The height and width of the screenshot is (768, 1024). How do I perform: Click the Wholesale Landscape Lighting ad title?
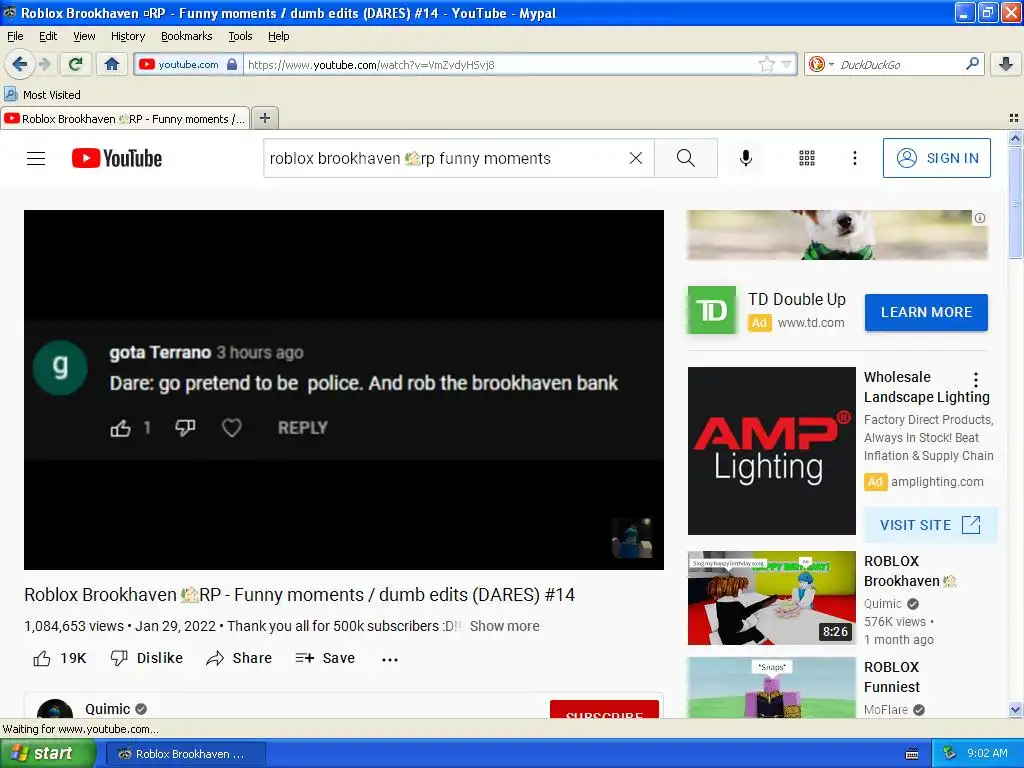pos(926,387)
